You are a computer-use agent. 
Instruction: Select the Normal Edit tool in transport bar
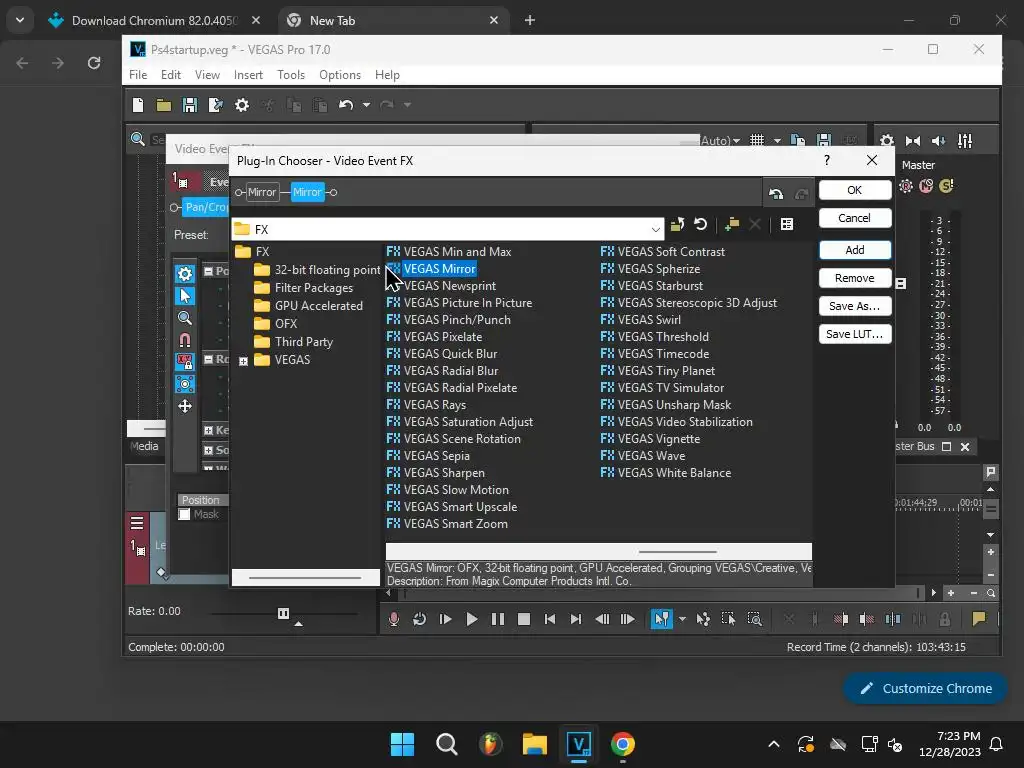[662, 619]
